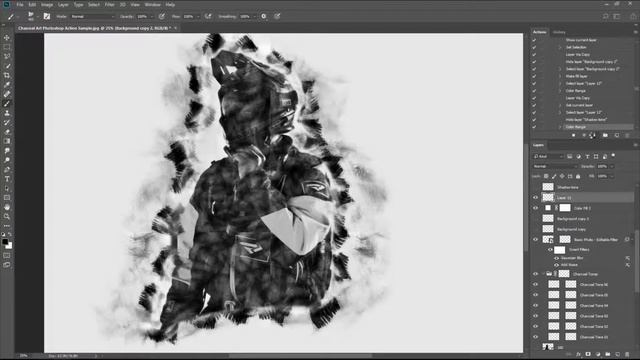
Task: Add layer mask at Layers bottom
Action: (588, 355)
